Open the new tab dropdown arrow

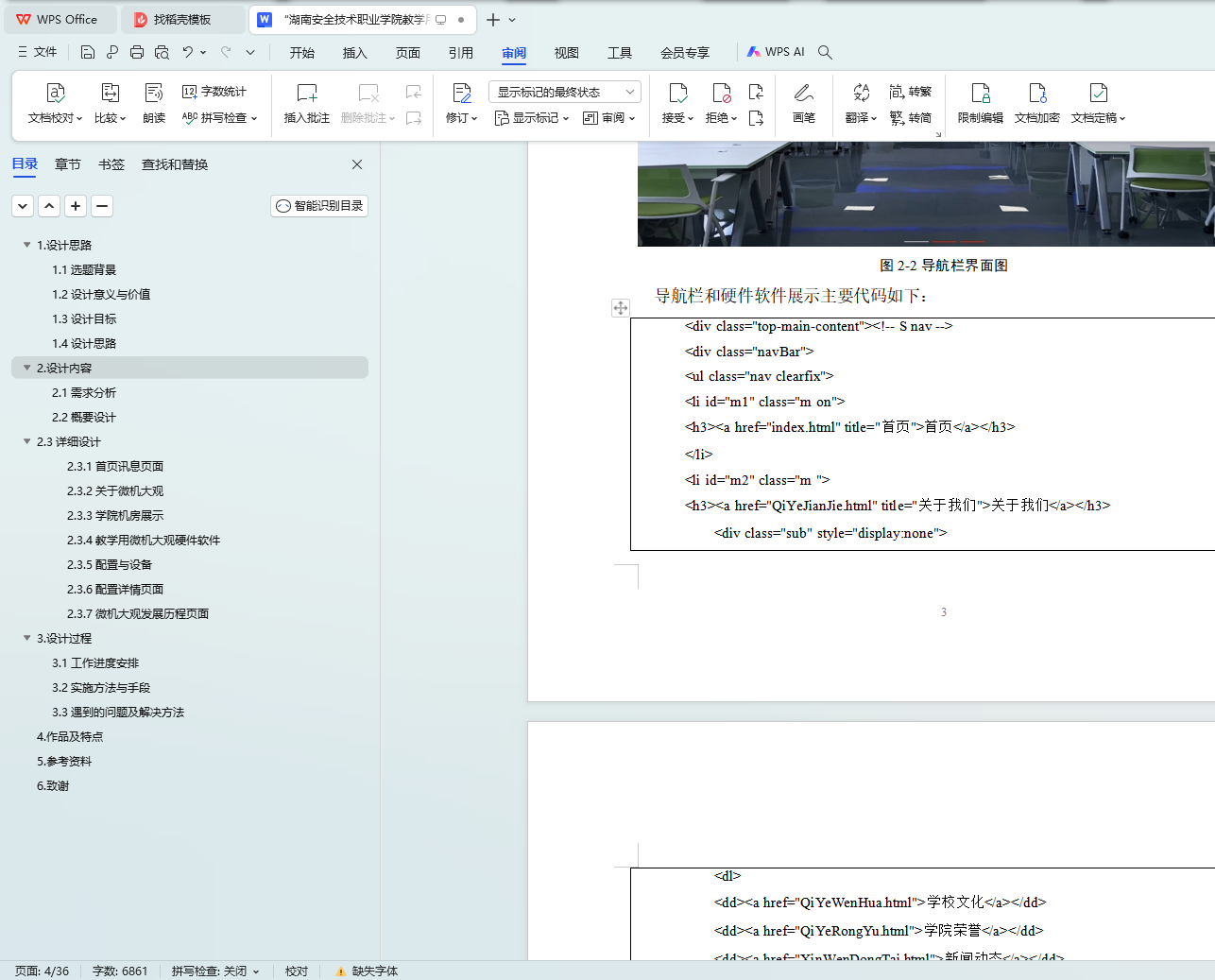tap(512, 20)
